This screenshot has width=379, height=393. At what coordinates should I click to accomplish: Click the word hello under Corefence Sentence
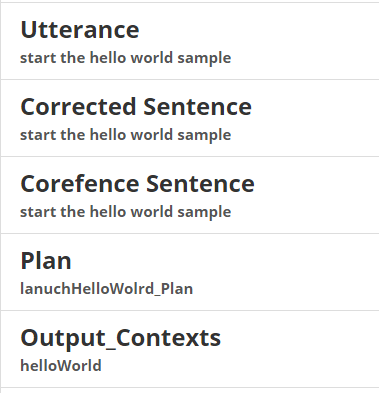(108, 212)
